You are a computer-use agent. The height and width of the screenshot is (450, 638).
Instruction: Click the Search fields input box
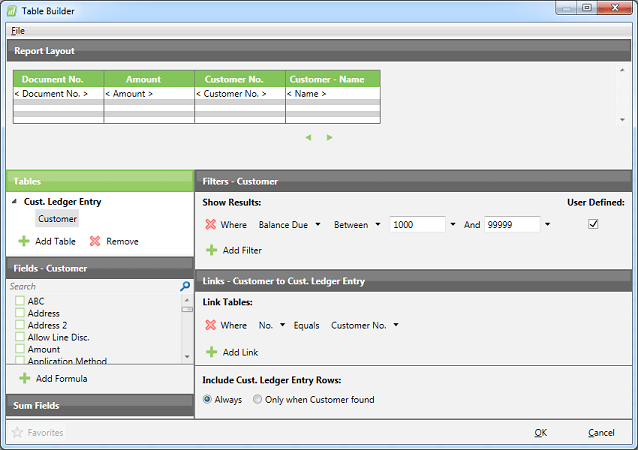(x=94, y=286)
